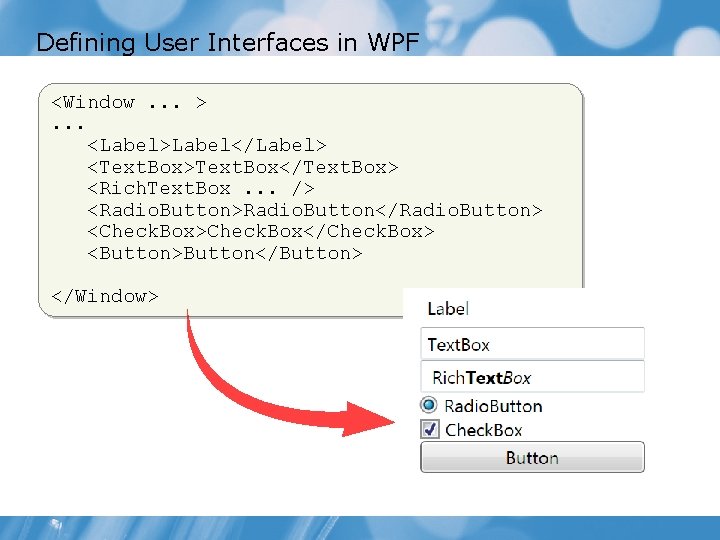This screenshot has height=540, width=720.
Task: Select the RadioButton radio circle
Action: coord(429,405)
